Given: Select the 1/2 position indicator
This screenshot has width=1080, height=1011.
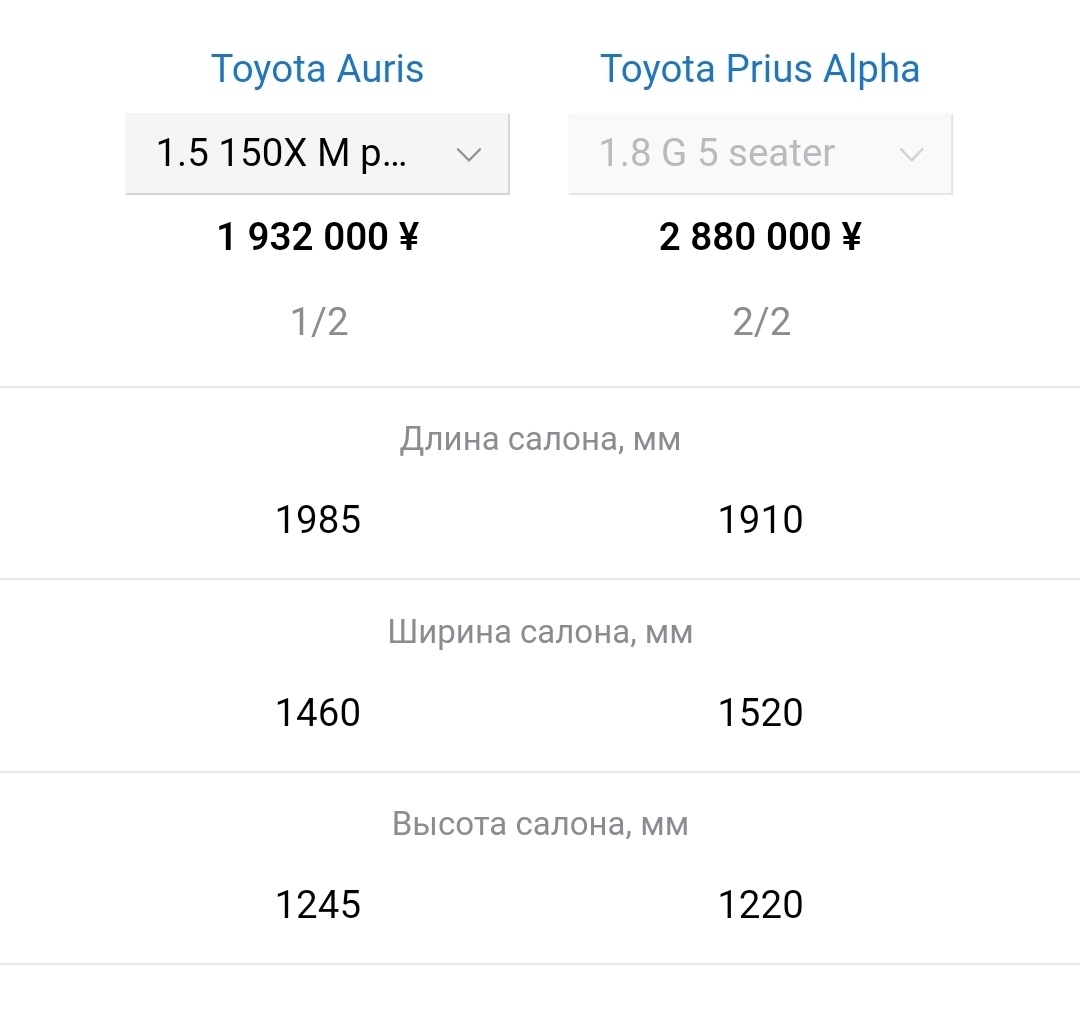Looking at the screenshot, I should [319, 322].
